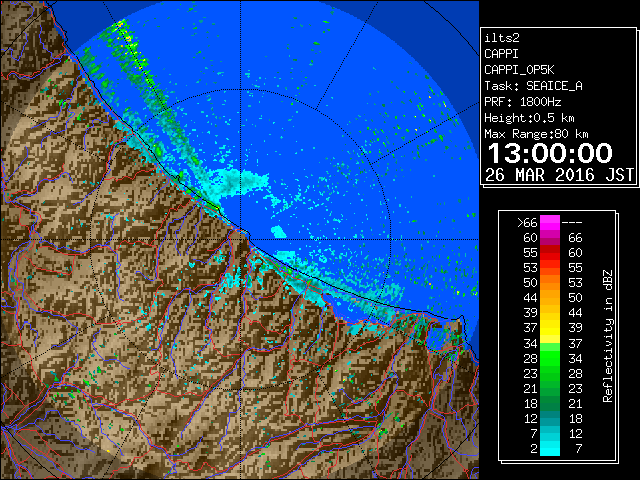The image size is (640, 480).
Task: Click the 'Task: SEAICE_A' text
Action: tap(533, 86)
